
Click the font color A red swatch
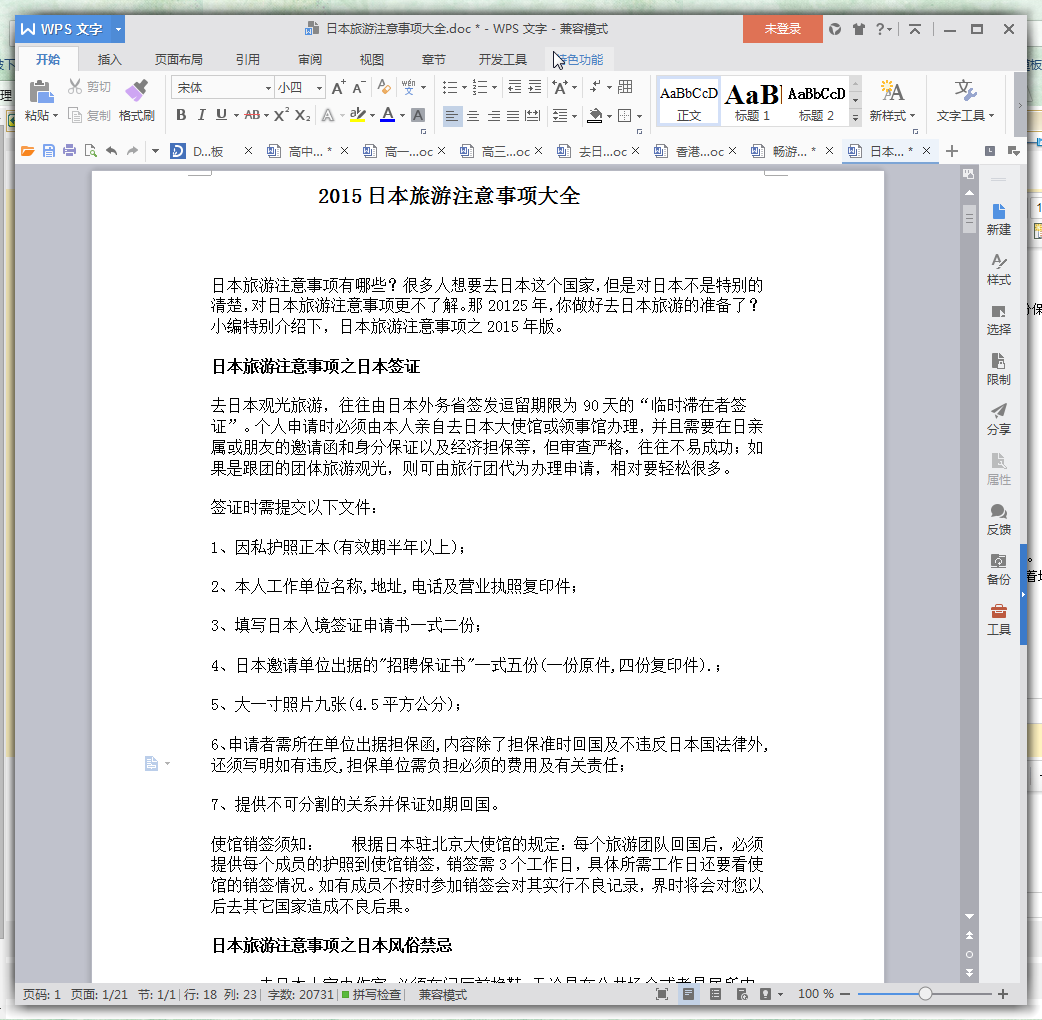pos(388,115)
